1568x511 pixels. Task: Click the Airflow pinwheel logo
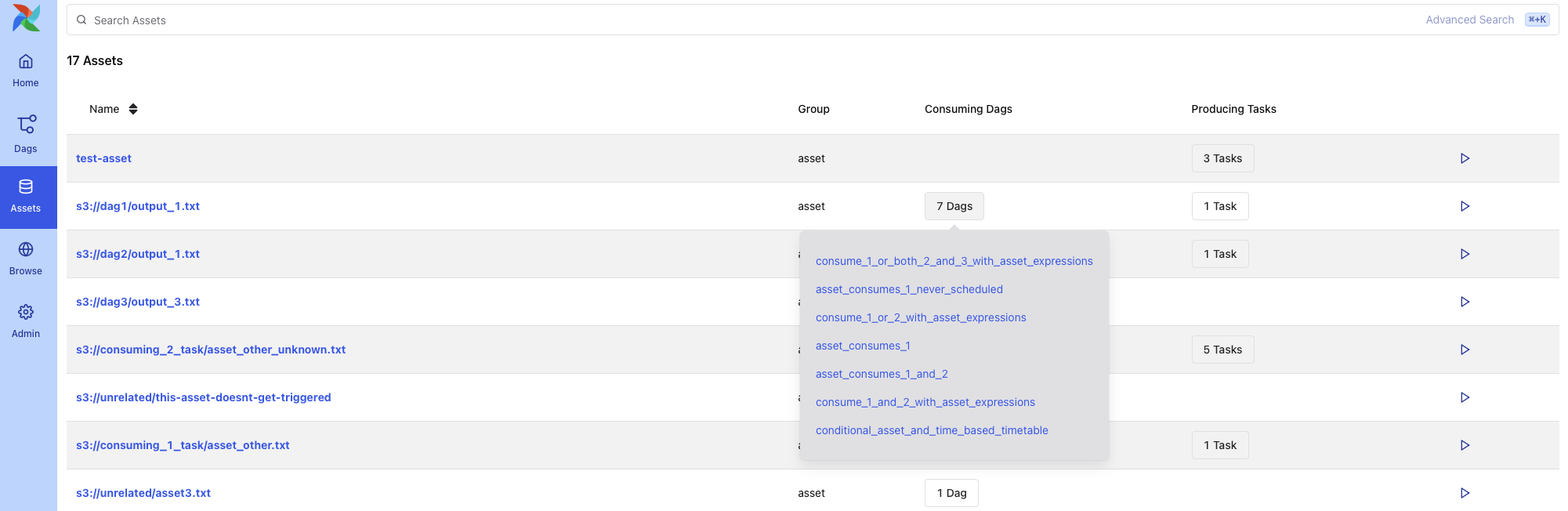point(27,18)
